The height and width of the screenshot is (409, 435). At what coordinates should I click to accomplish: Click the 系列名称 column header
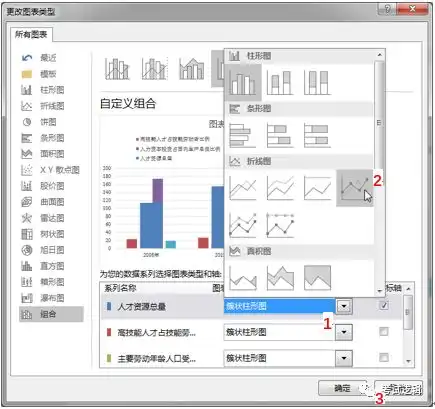tap(120, 288)
